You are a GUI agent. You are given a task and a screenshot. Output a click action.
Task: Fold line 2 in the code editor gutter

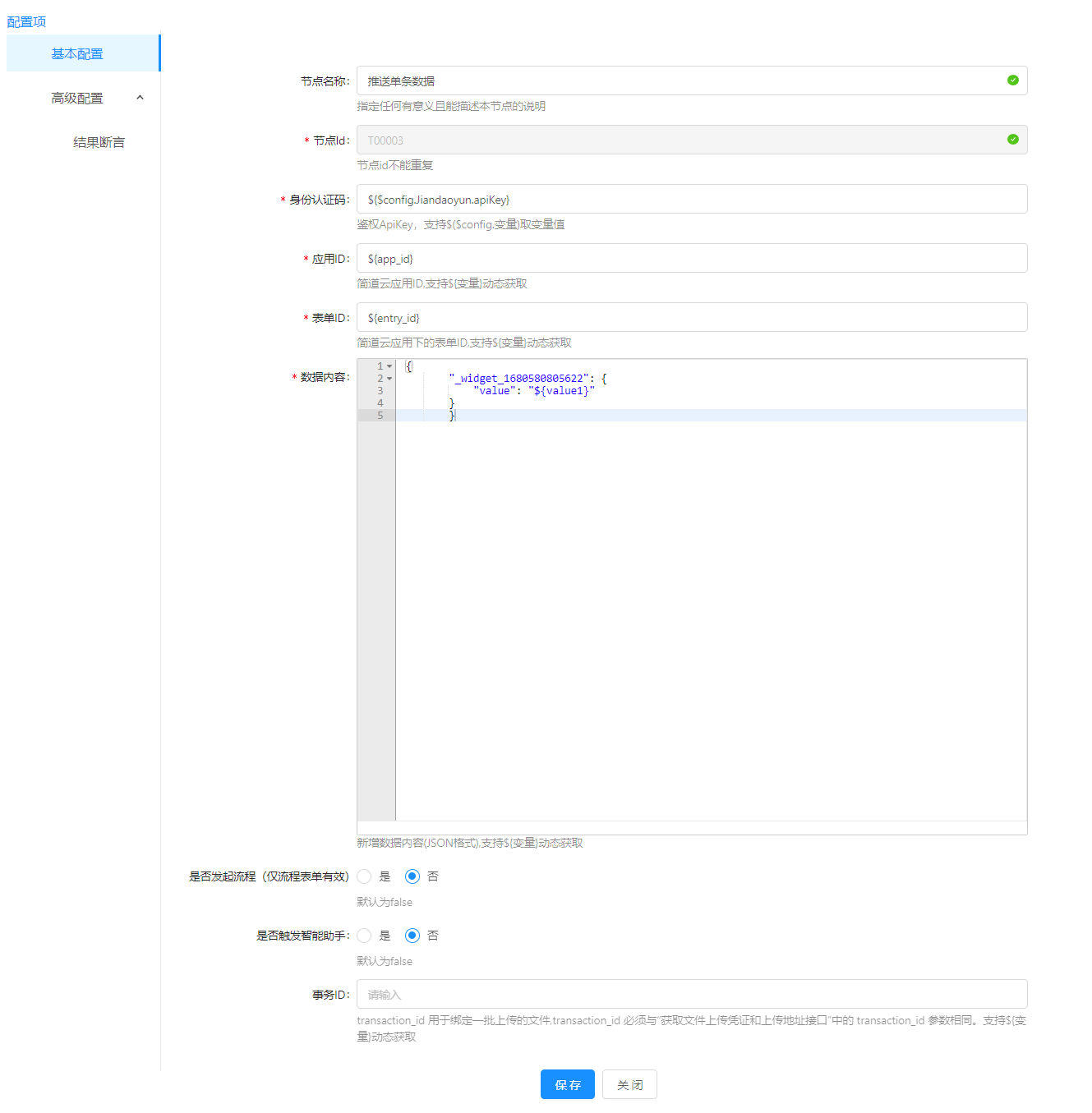389,379
